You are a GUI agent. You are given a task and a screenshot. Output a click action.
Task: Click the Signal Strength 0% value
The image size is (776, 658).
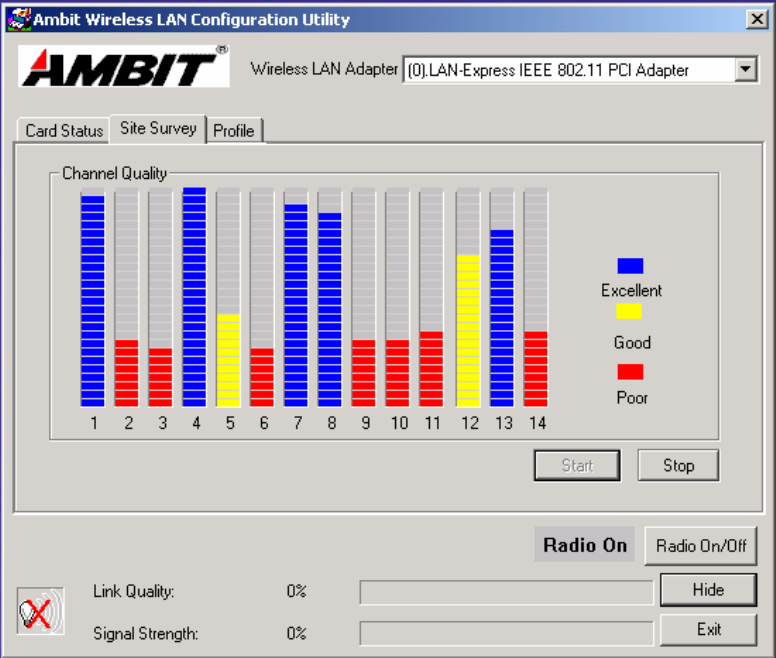[x=296, y=633]
